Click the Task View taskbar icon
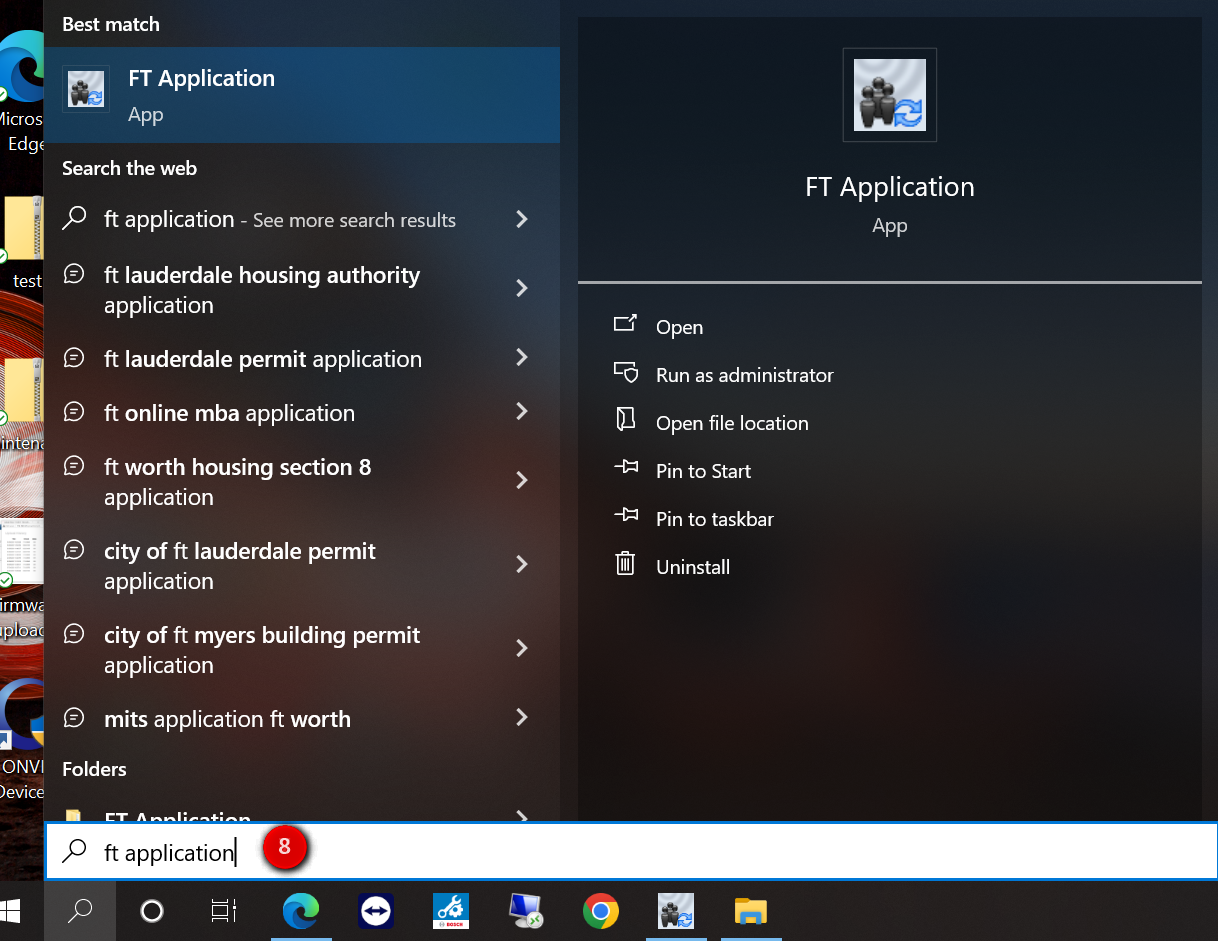1218x941 pixels. click(x=224, y=911)
